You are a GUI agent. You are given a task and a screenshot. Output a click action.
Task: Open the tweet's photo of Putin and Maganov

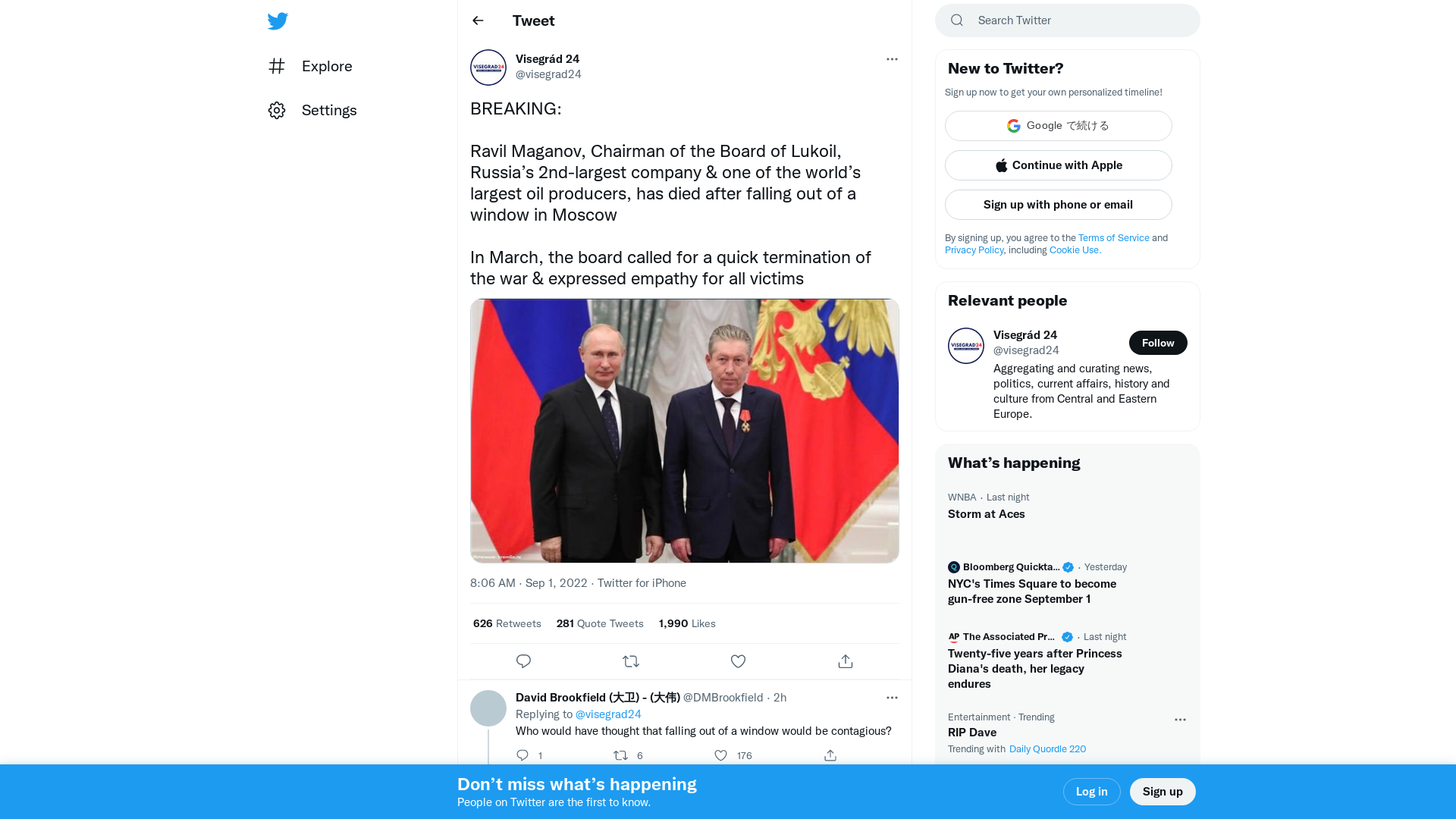(x=684, y=429)
